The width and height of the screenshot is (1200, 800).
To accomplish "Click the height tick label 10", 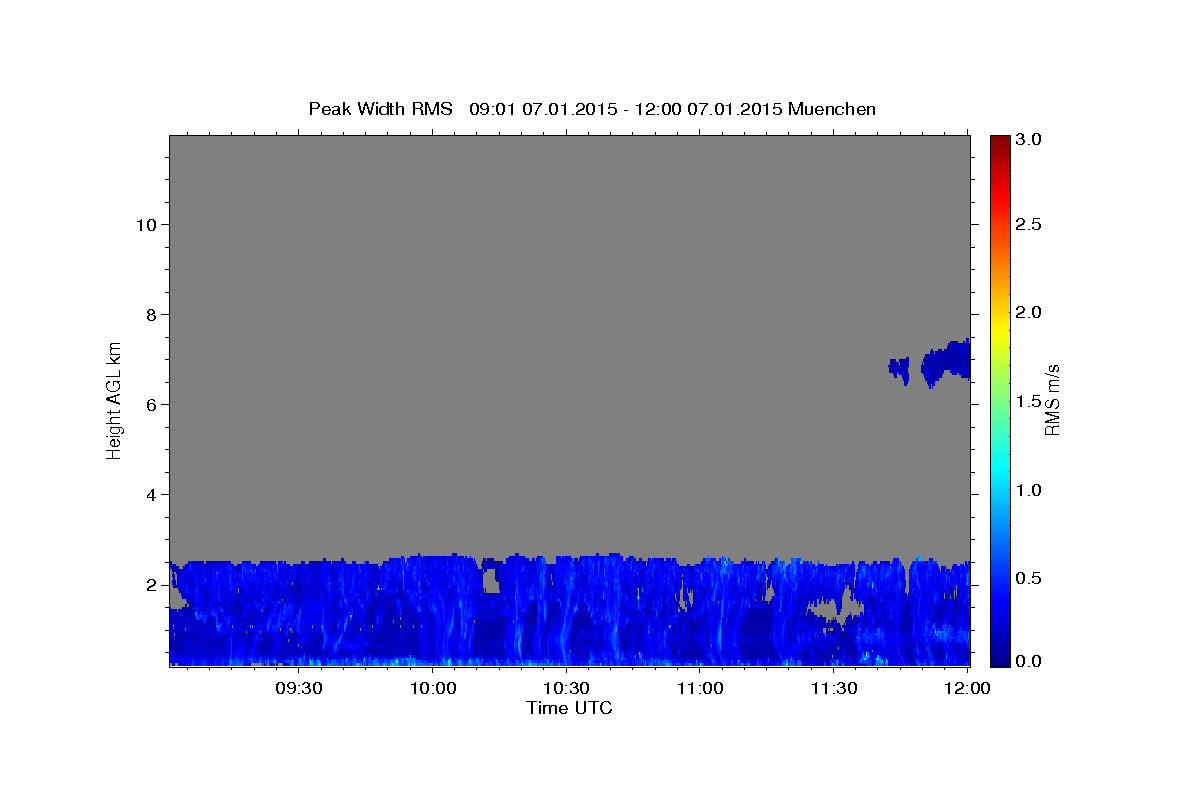I will click(146, 225).
